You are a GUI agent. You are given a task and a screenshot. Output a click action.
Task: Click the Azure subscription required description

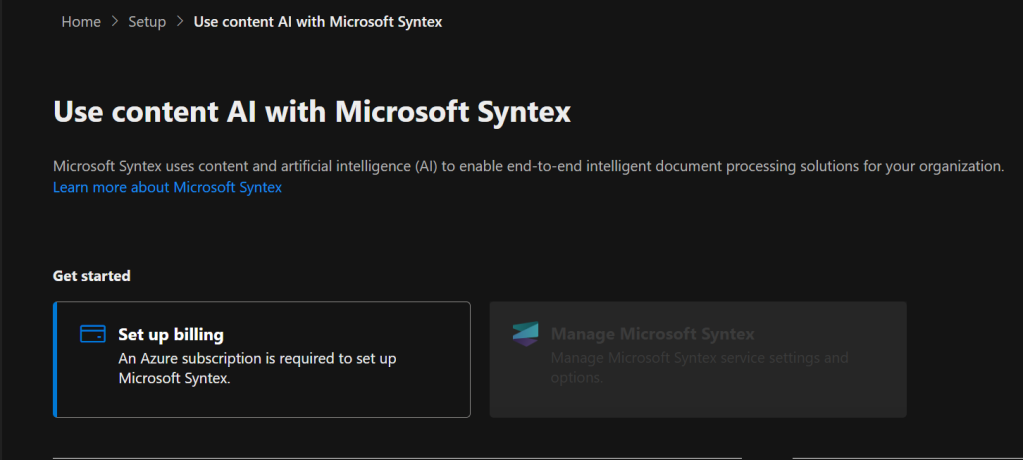(258, 367)
